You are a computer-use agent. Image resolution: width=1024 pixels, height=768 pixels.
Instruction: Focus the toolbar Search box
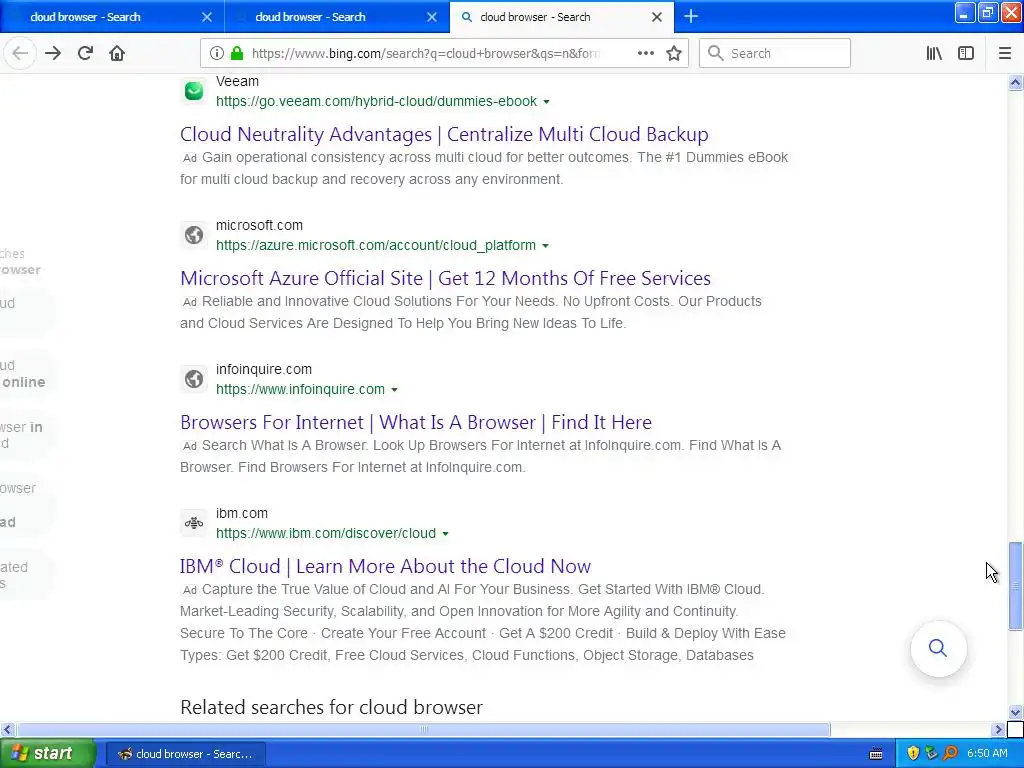pyautogui.click(x=775, y=54)
